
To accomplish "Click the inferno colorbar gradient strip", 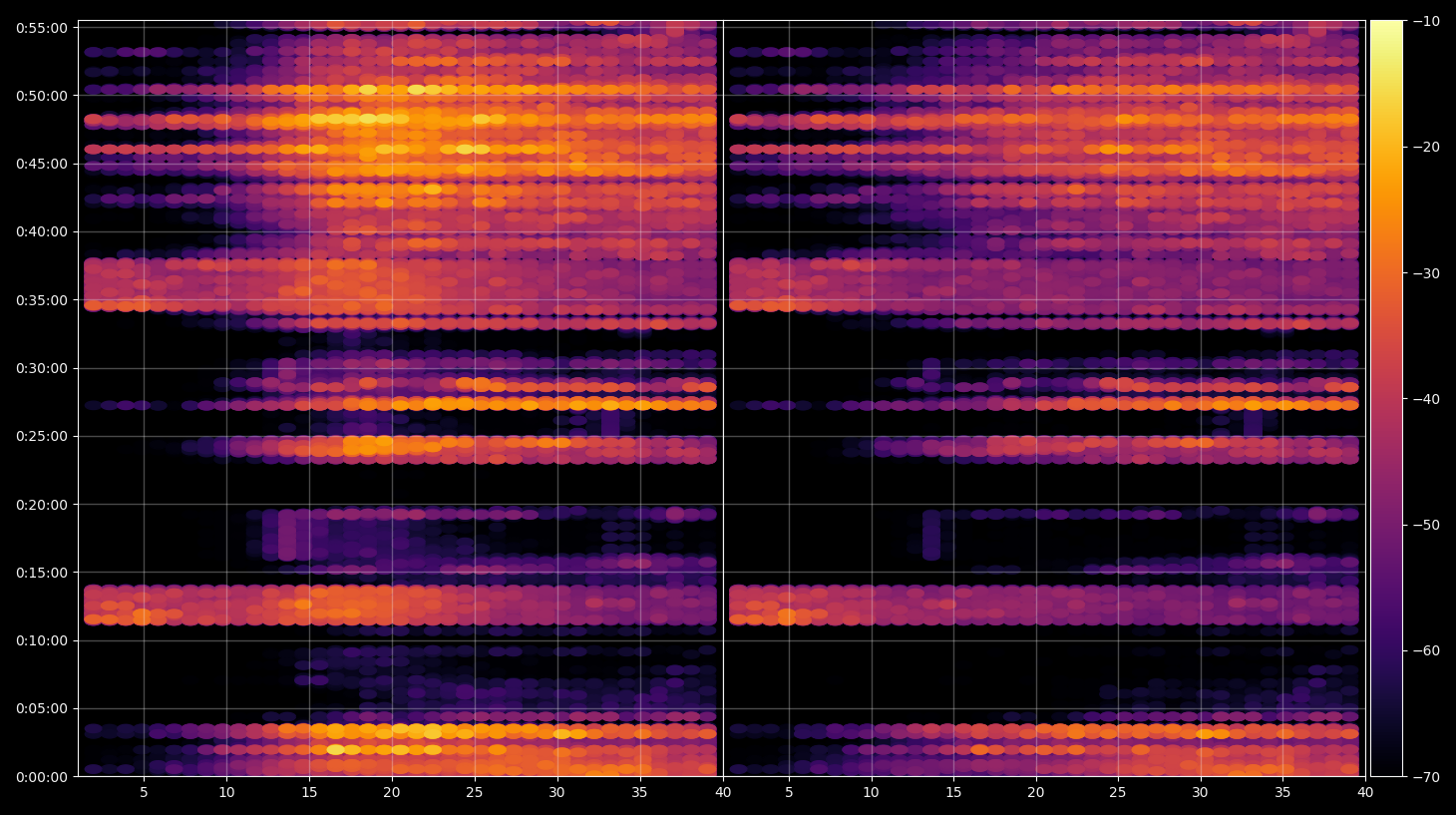I will [1386, 398].
